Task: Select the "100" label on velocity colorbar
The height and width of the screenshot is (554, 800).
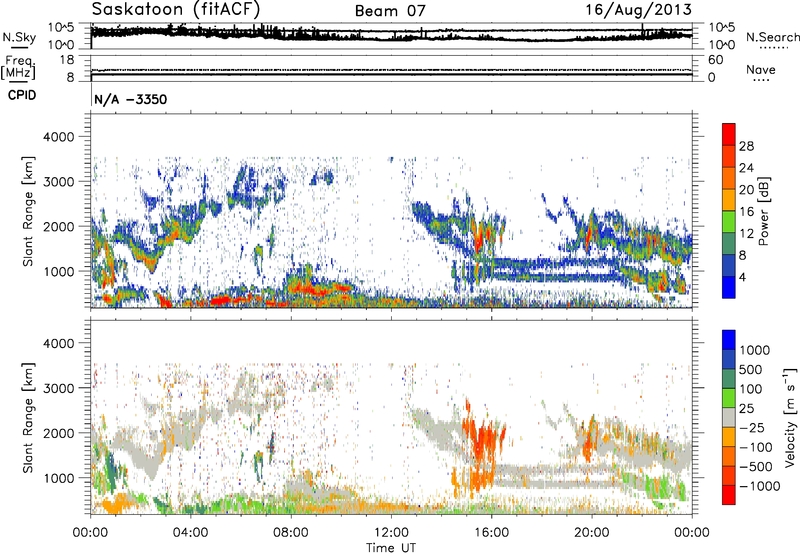Action: 751,389
